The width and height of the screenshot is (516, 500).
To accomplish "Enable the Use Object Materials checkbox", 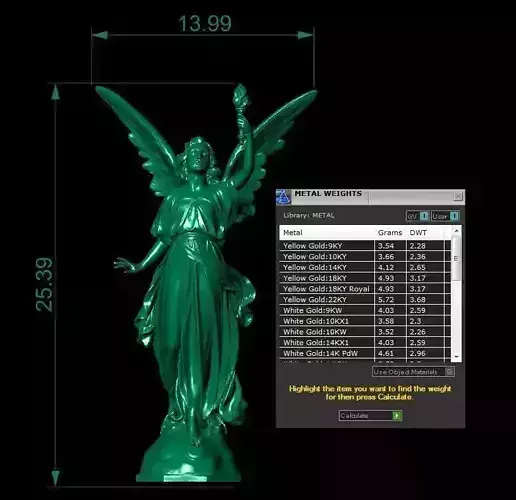I will (x=449, y=372).
